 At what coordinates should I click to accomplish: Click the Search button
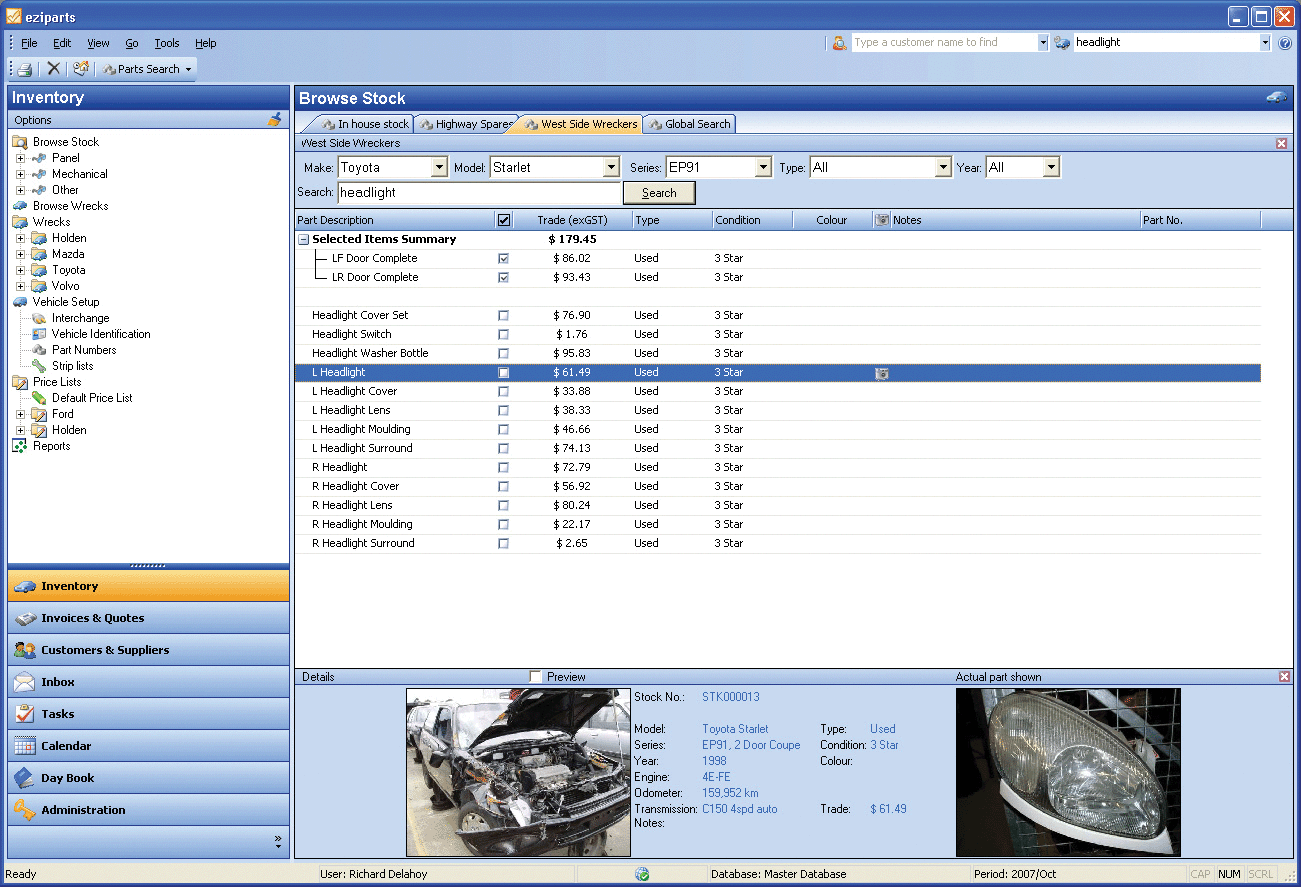(x=659, y=193)
